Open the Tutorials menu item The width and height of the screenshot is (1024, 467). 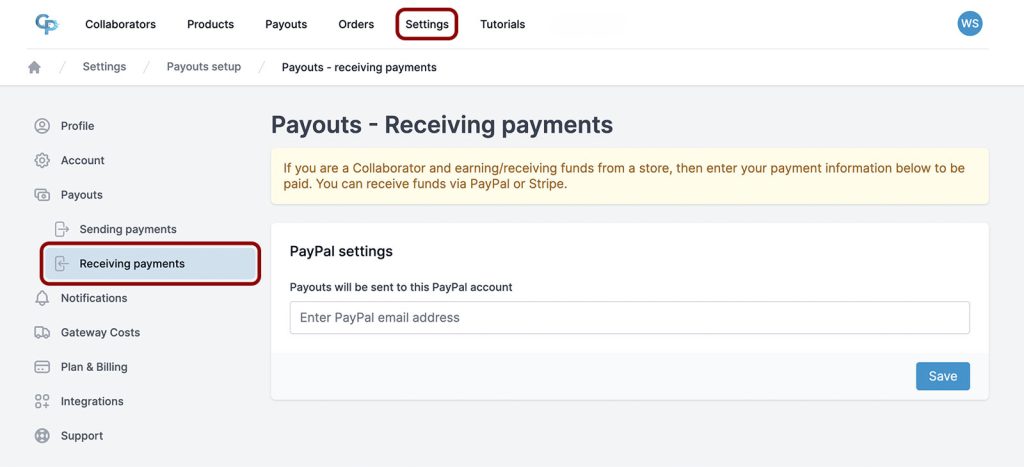(502, 24)
